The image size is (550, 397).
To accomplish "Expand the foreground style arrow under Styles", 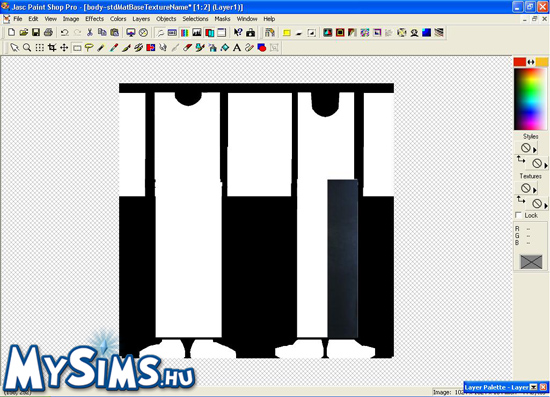I will pyautogui.click(x=535, y=150).
